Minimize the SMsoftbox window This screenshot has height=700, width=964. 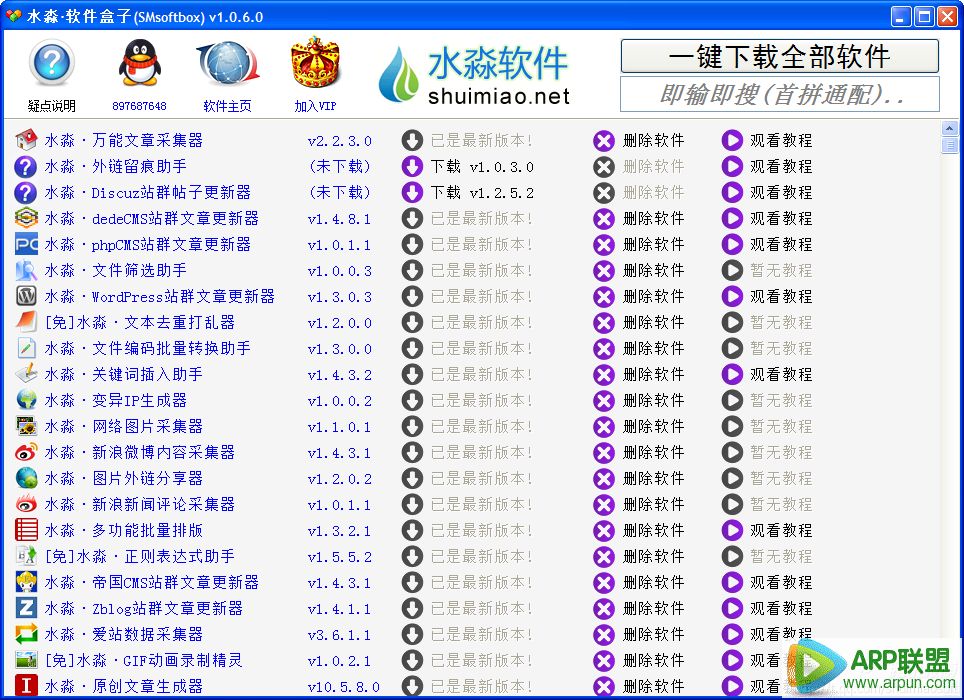point(901,17)
